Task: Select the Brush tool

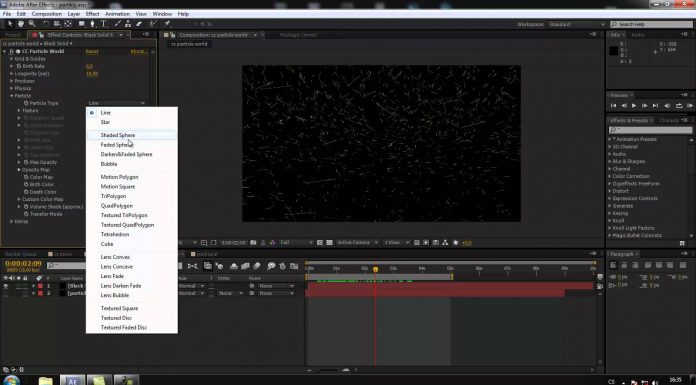Action: click(x=118, y=24)
